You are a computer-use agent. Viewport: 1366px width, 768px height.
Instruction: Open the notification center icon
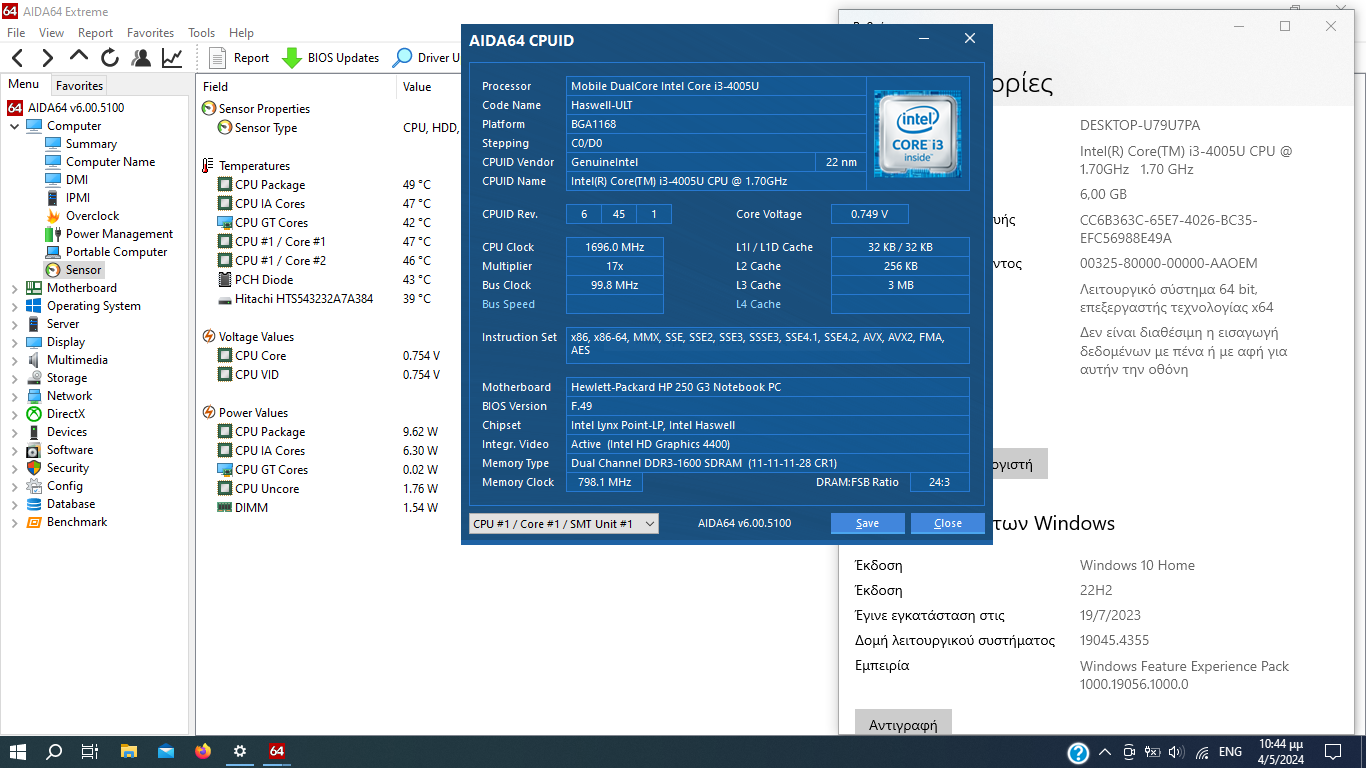(1333, 751)
